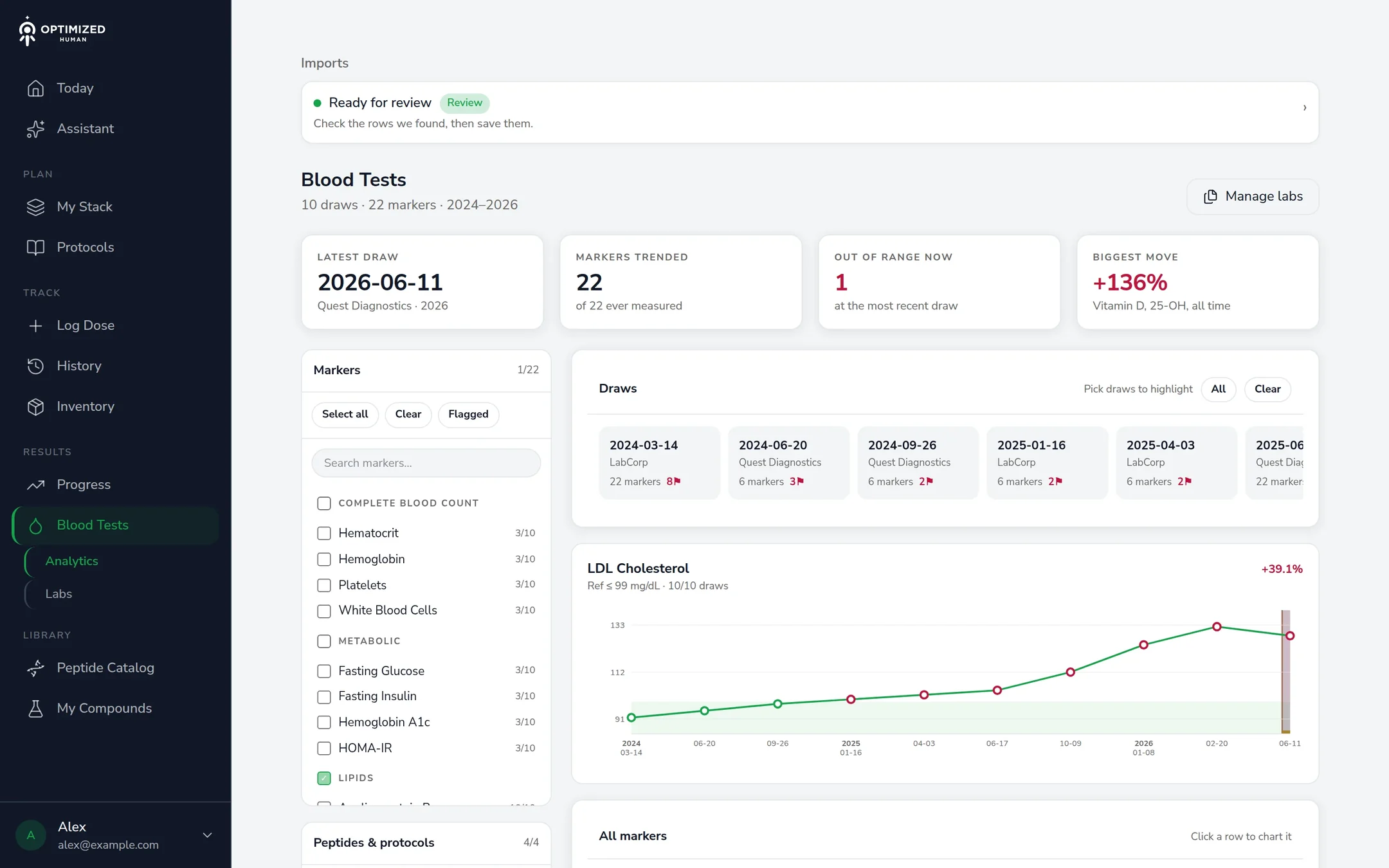Click the Log Dose plus icon
The width and height of the screenshot is (1389, 868).
(35, 326)
